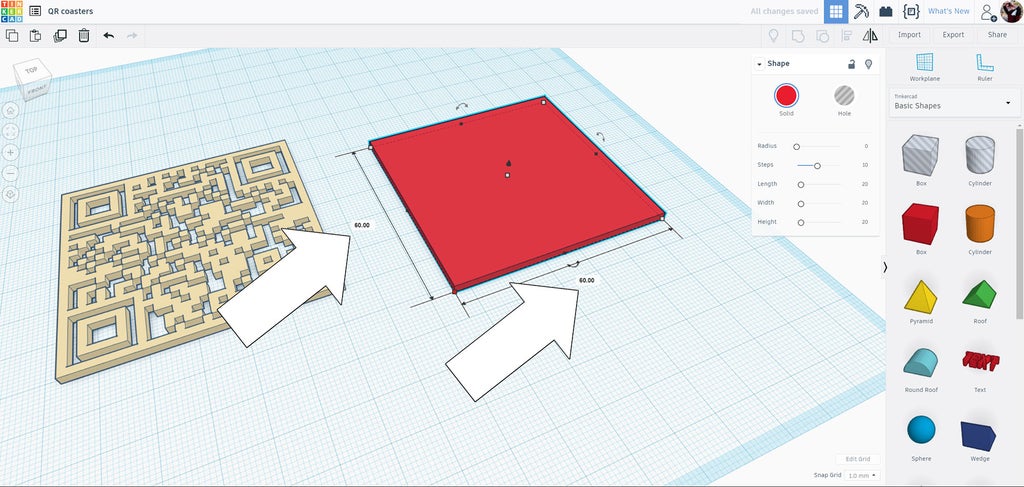Image resolution: width=1024 pixels, height=487 pixels.
Task: Click the QR coasters project title
Action: click(x=71, y=11)
